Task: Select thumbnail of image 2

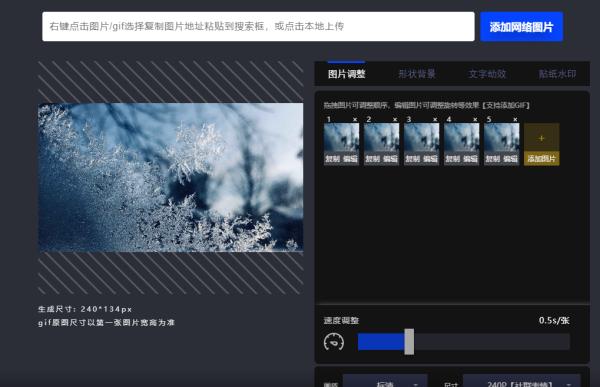Action: click(382, 137)
